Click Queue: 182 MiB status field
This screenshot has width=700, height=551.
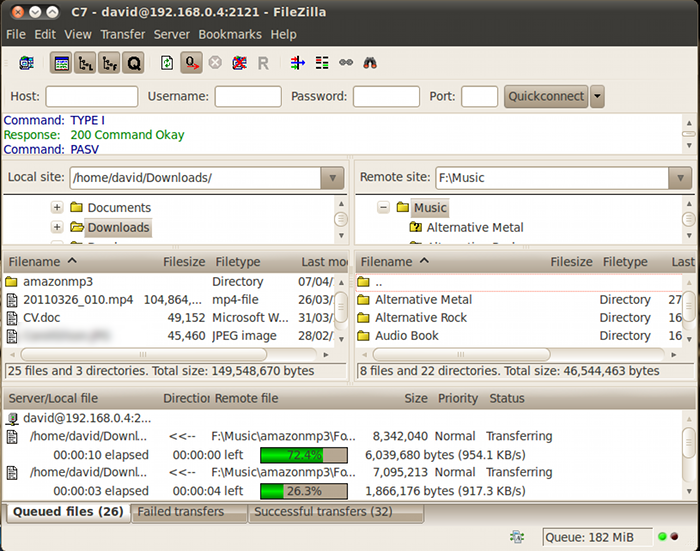tap(597, 537)
